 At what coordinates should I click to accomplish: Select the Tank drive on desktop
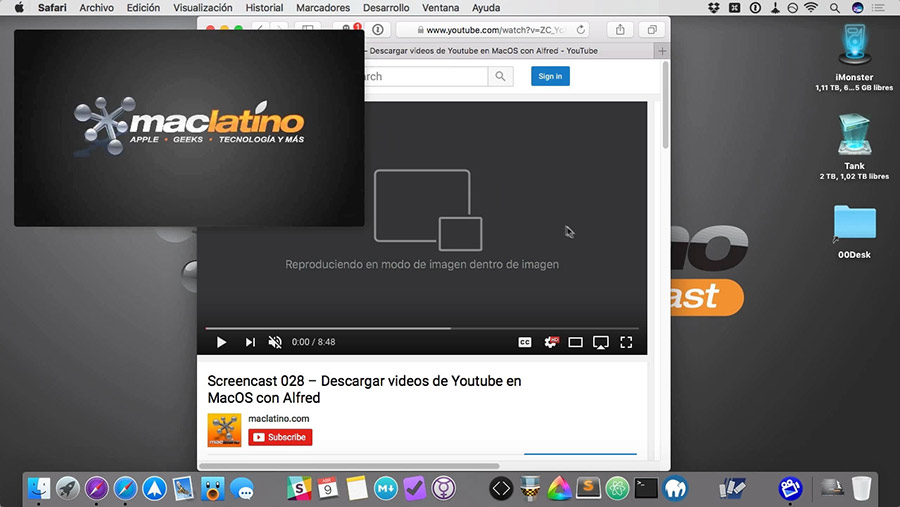point(854,136)
